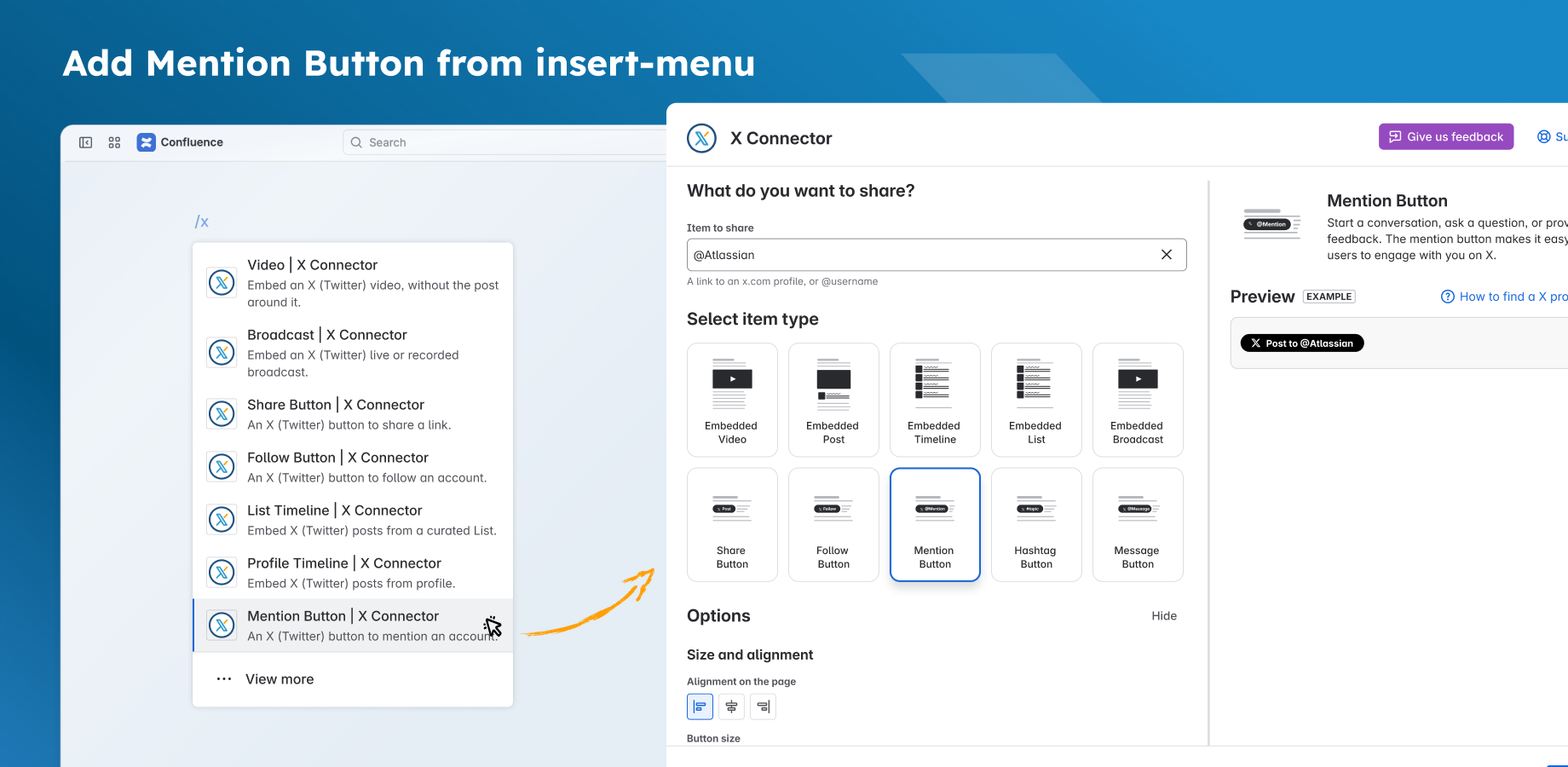Click the EXAMPLE badge next to Preview
The image size is (1568, 767).
pyautogui.click(x=1329, y=297)
